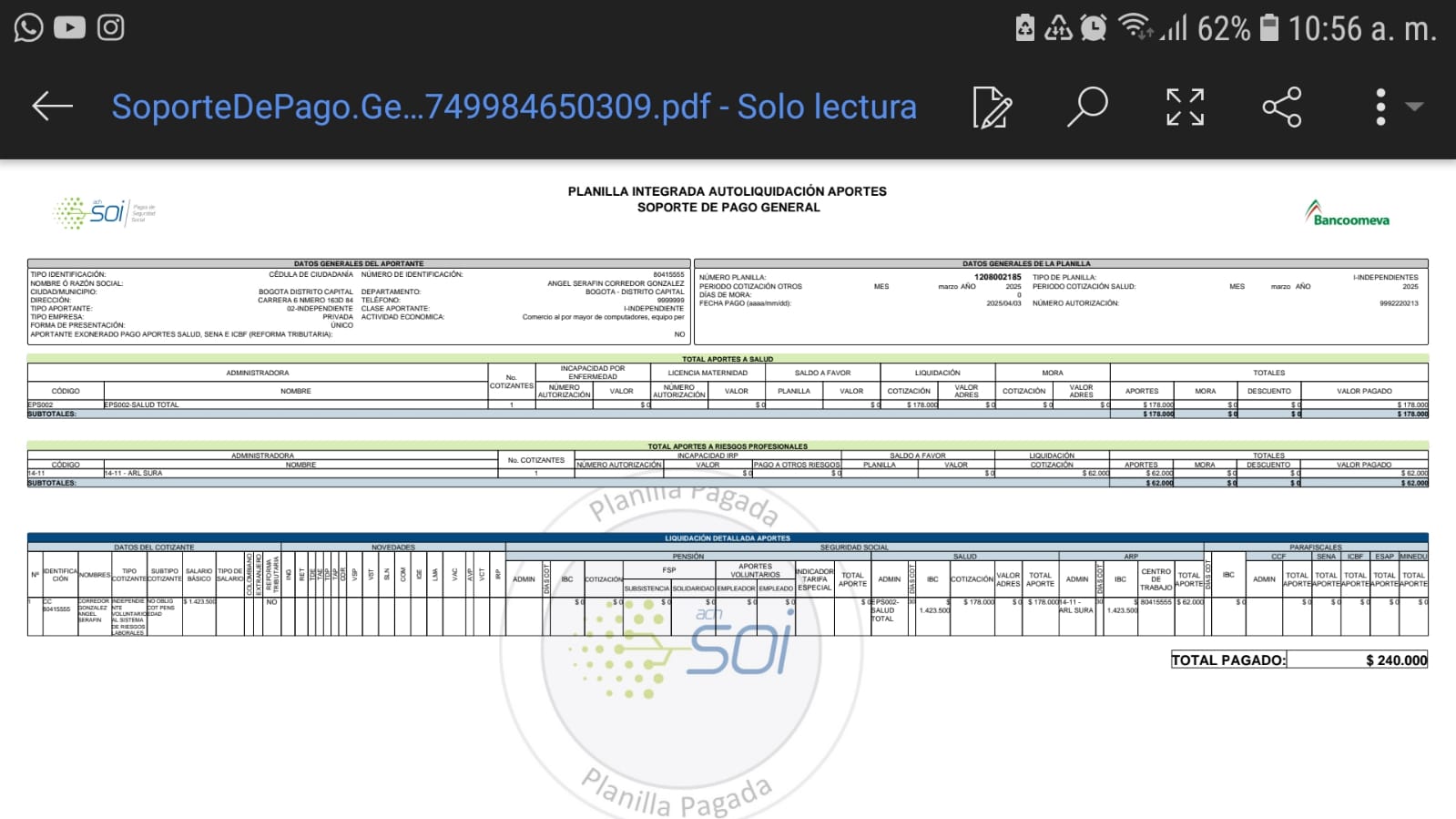The image size is (1456, 819).
Task: Tap the Instagram notification icon
Action: 110,27
